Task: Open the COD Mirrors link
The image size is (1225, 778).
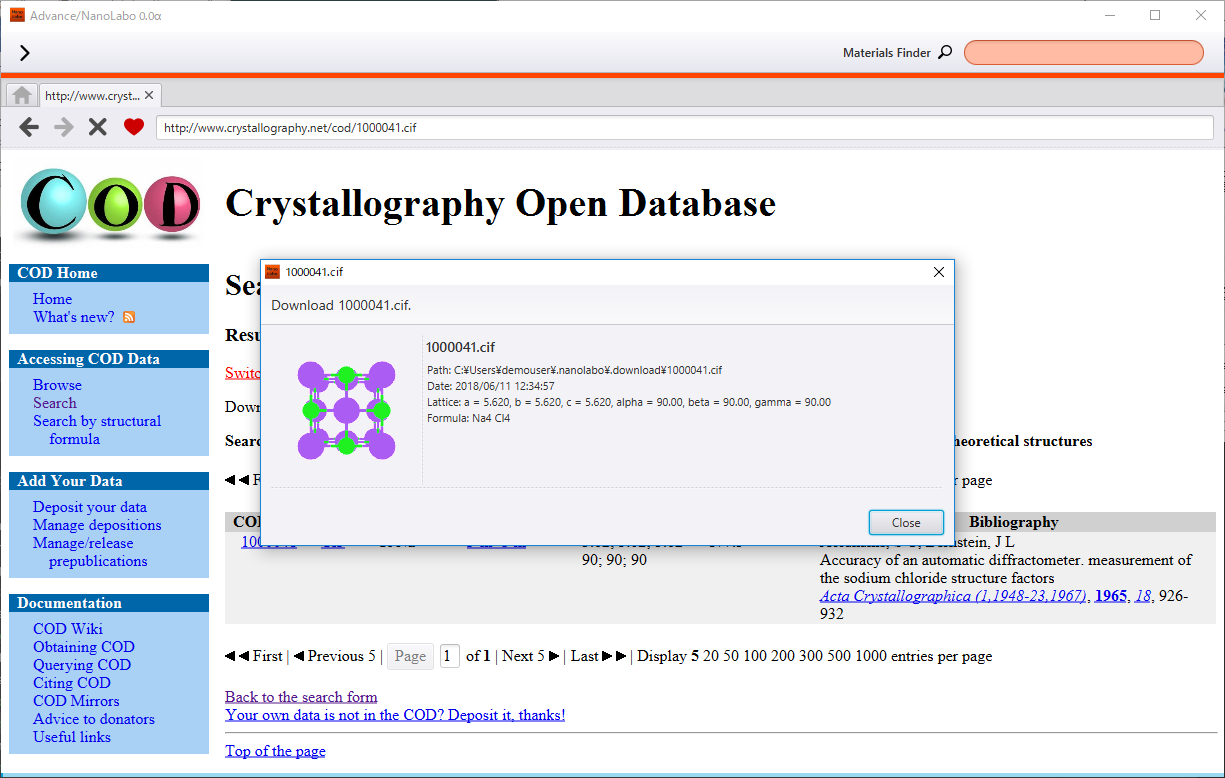Action: point(76,701)
